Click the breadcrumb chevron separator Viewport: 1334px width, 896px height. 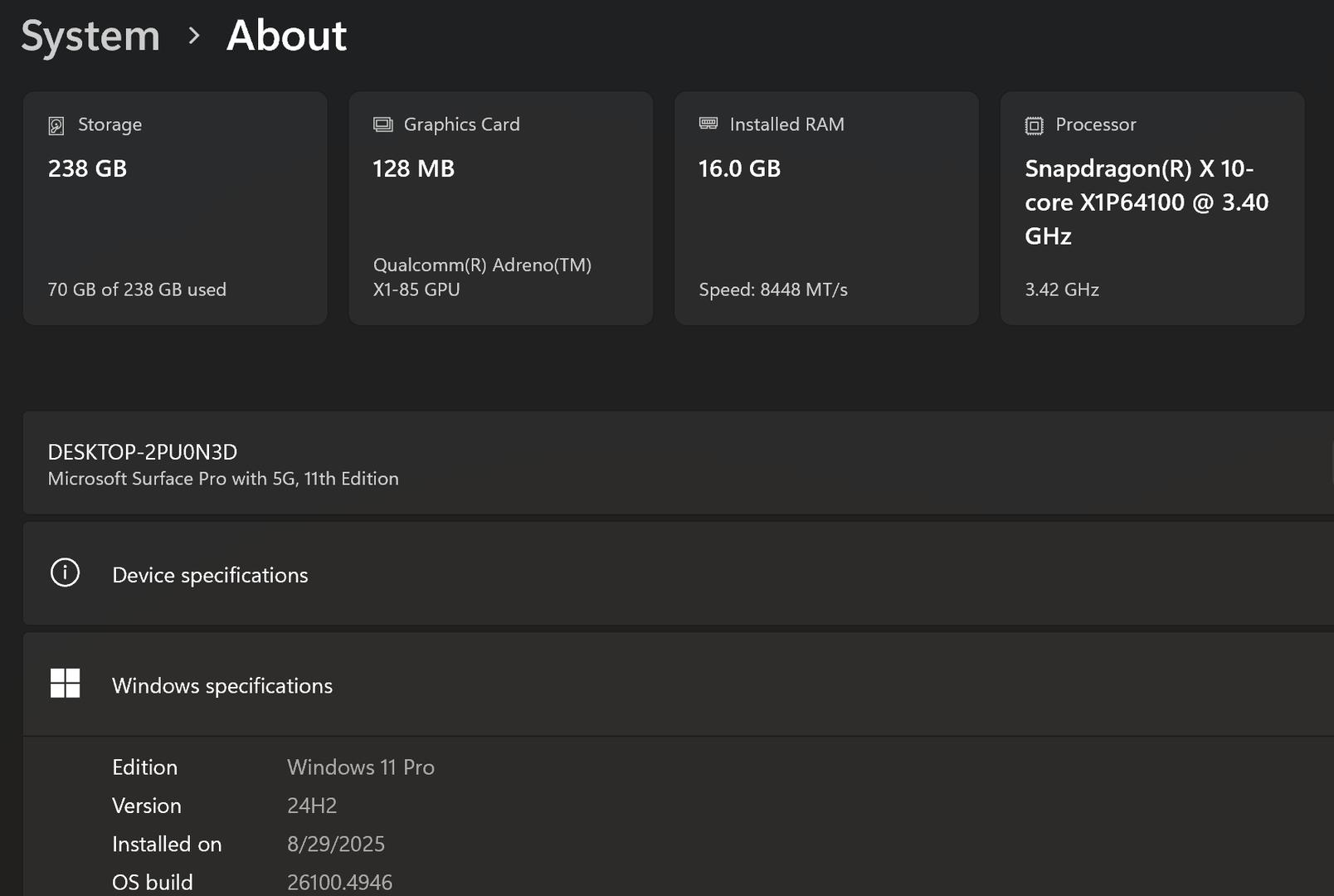coord(194,36)
